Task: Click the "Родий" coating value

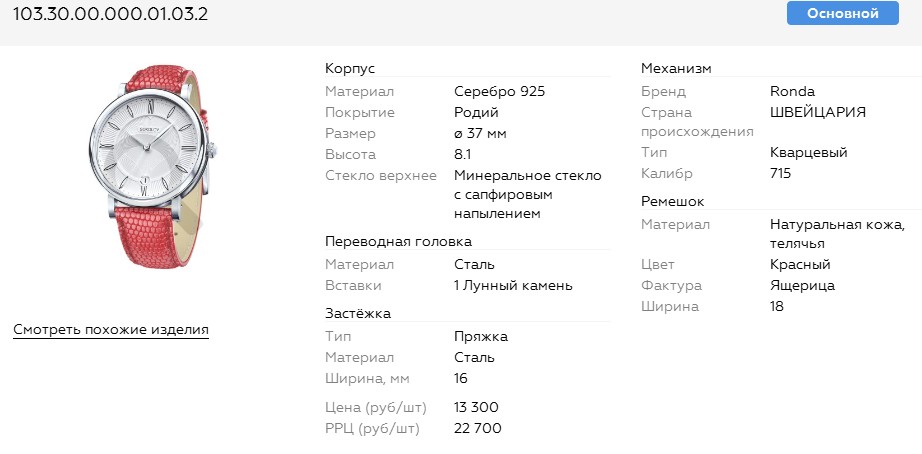Action: coord(476,113)
